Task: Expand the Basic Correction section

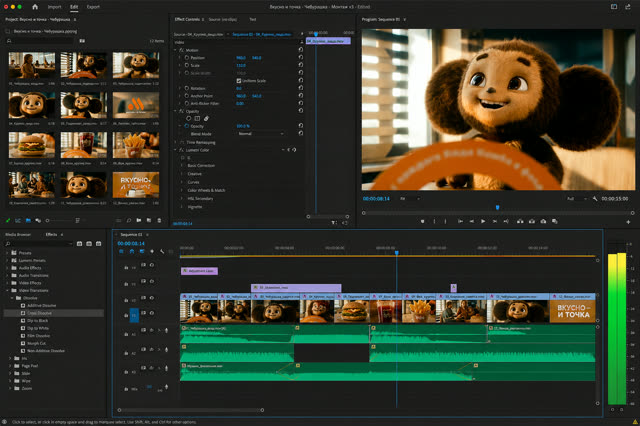Action: pos(182,166)
